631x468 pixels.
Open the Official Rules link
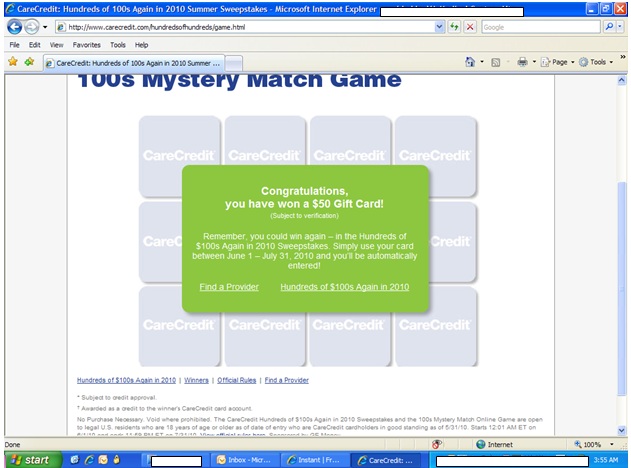click(x=236, y=380)
